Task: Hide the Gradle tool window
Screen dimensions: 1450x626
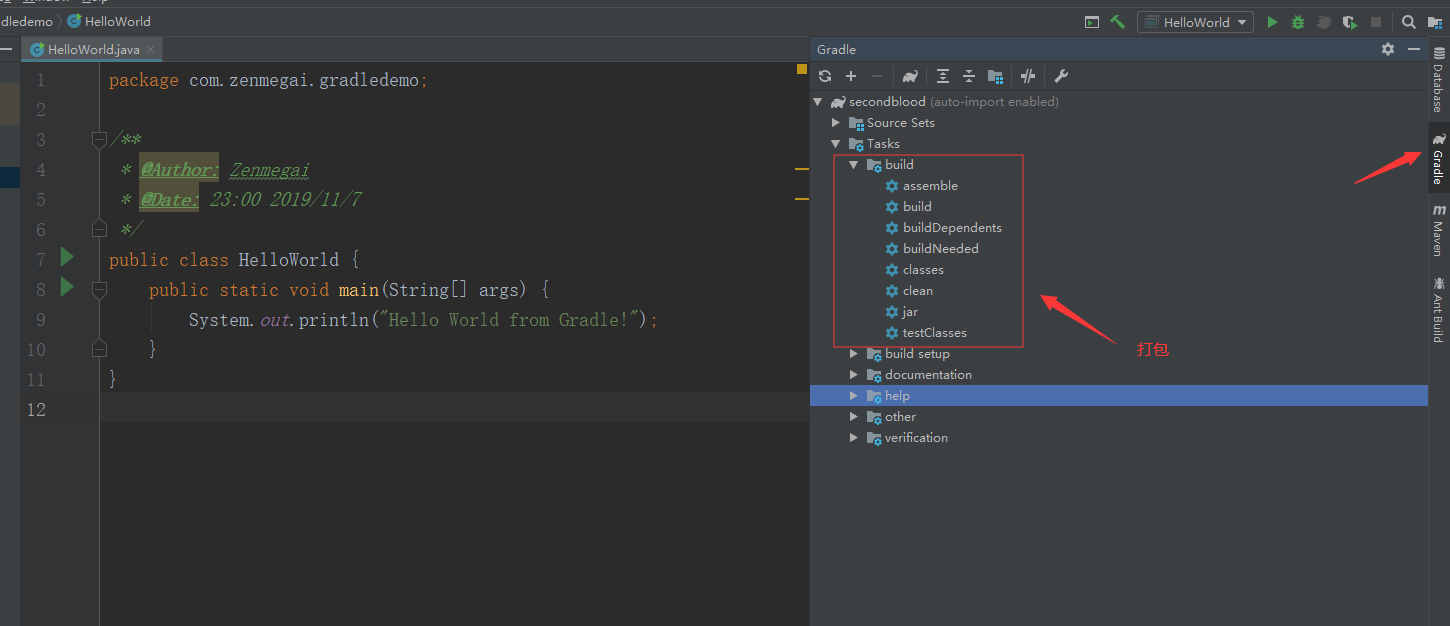Action: pos(1414,49)
